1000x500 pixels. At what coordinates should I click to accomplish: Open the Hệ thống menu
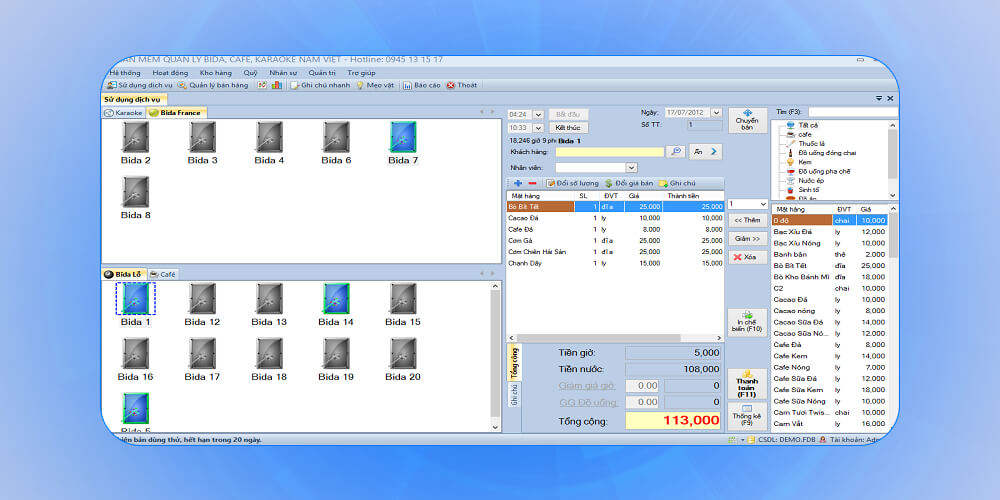[125, 73]
